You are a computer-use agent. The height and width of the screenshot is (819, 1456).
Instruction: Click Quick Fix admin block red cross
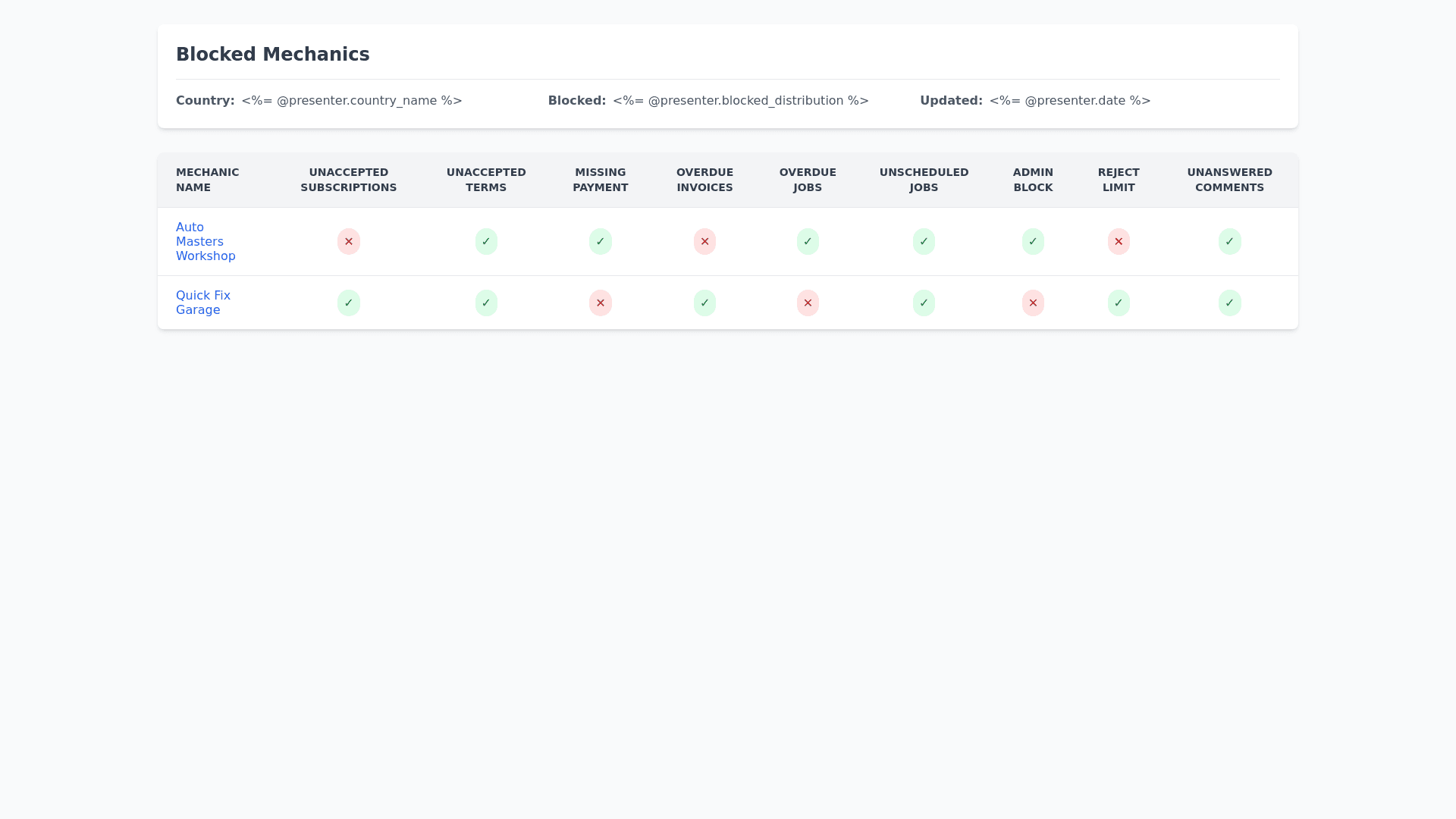tap(1033, 303)
